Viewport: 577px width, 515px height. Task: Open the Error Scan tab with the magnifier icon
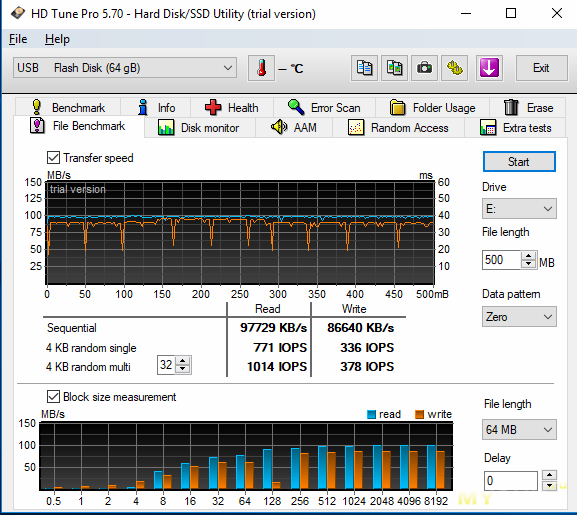[324, 108]
